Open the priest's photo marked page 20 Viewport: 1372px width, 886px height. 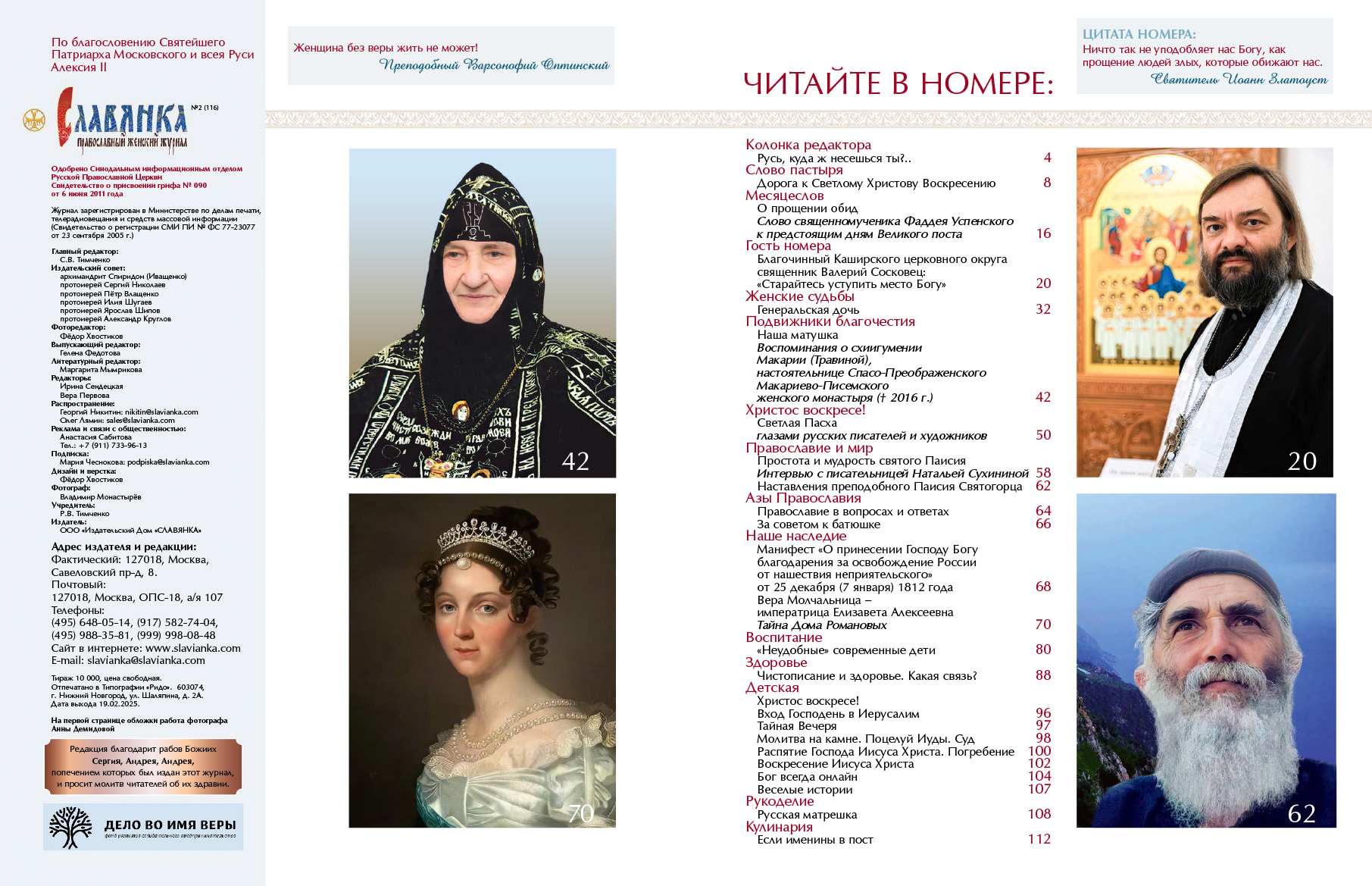point(1205,312)
